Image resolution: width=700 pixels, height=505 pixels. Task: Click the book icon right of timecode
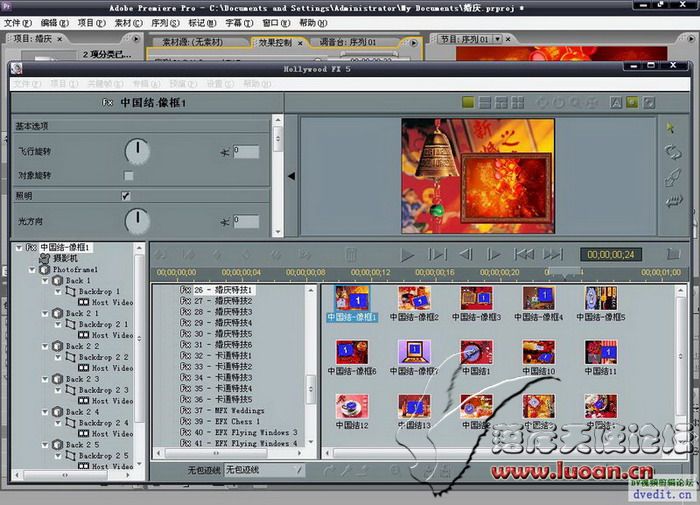pos(673,255)
